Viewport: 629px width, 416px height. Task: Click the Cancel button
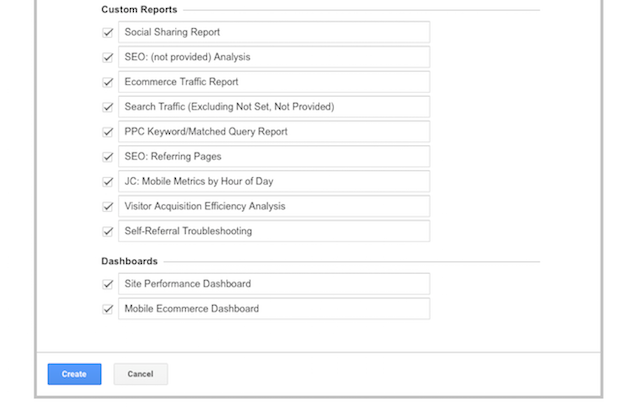tap(140, 374)
